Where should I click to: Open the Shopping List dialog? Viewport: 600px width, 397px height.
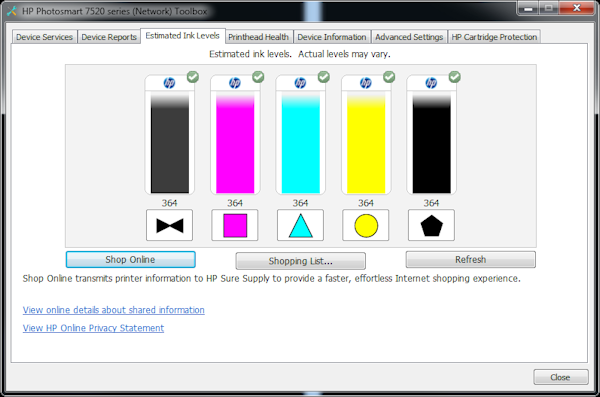[300, 261]
